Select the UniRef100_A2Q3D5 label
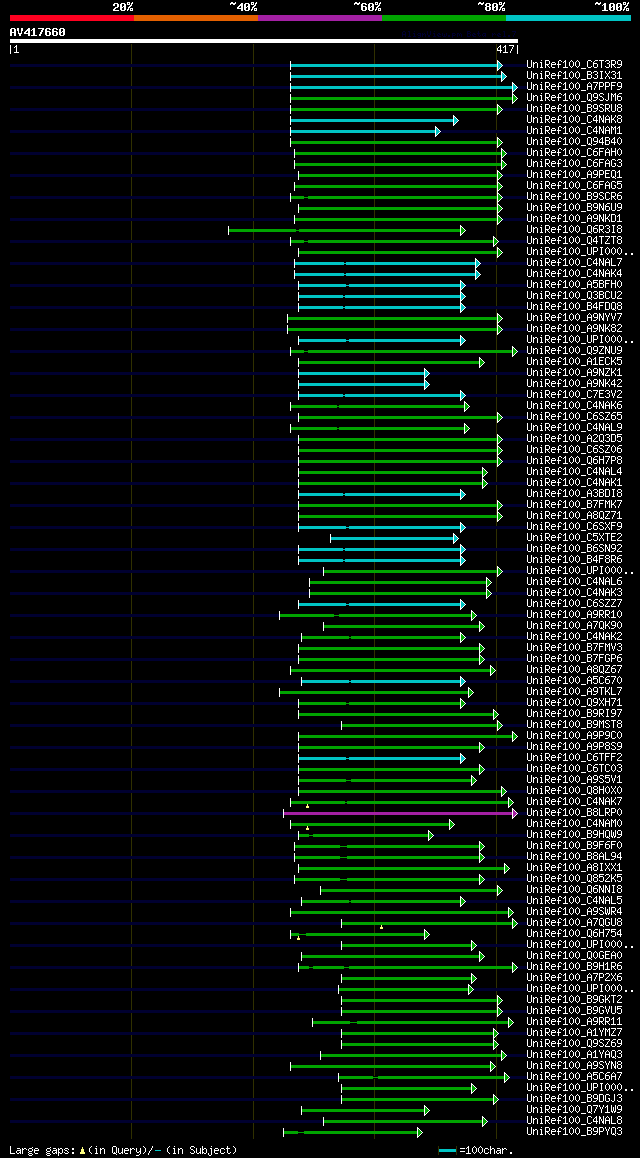640x1158 pixels. tap(574, 439)
